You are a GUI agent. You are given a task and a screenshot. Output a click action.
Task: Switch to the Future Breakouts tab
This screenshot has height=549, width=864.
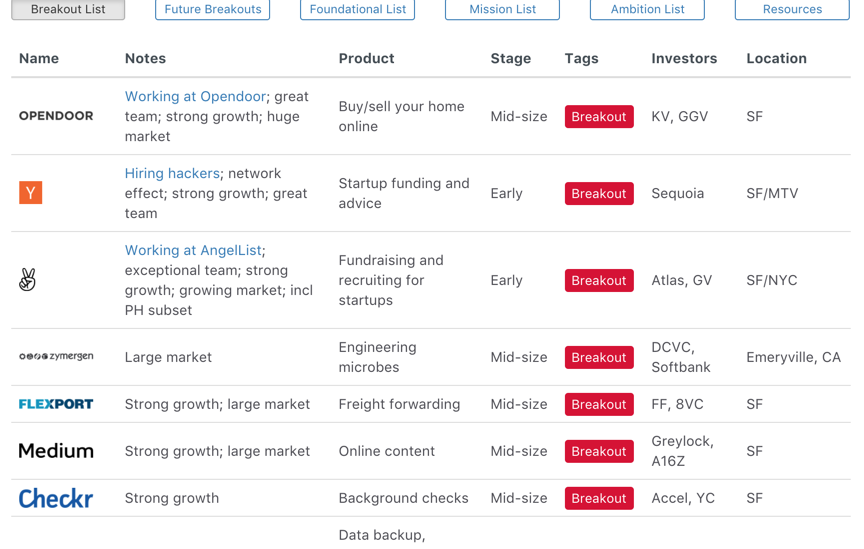pyautogui.click(x=213, y=10)
